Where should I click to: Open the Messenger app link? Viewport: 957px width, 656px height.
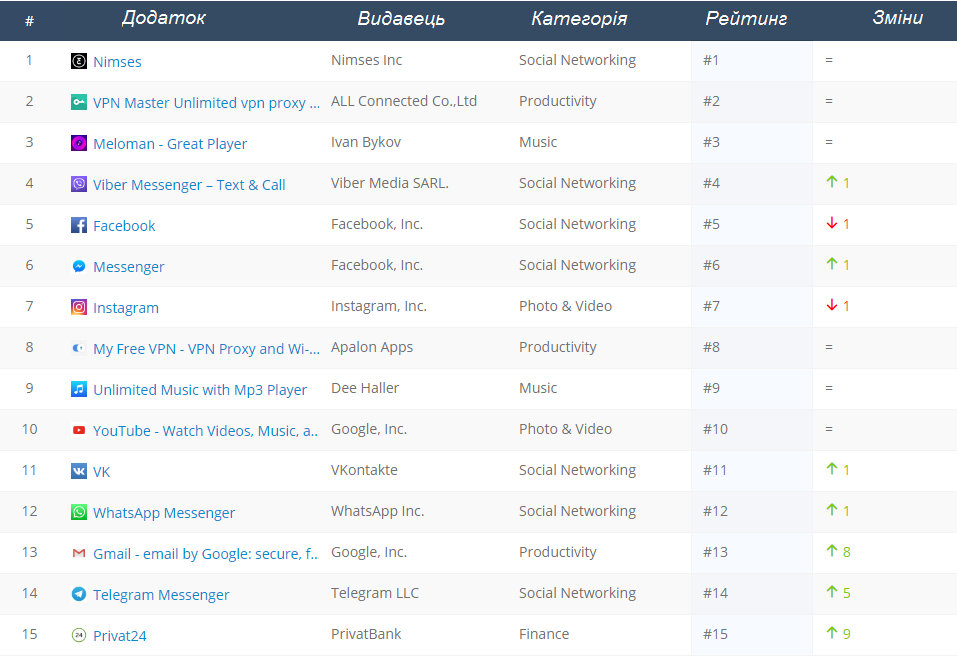click(129, 267)
